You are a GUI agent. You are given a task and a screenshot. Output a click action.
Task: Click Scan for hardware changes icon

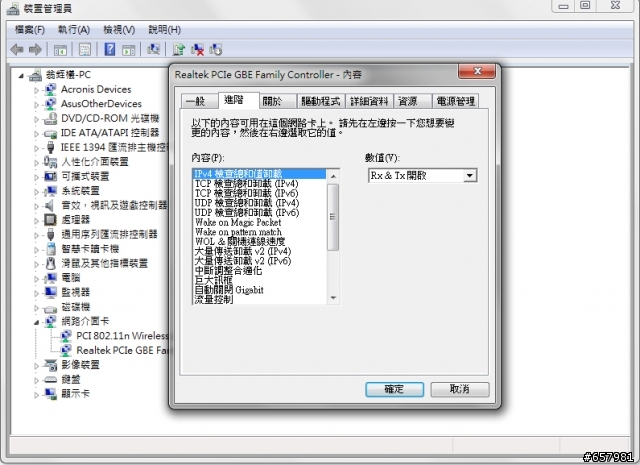coord(153,50)
